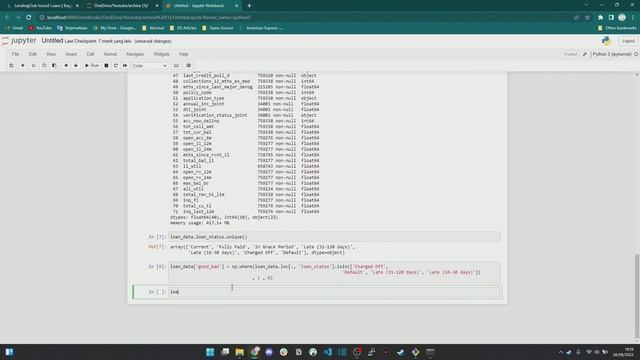Show hidden system tray icons chevron

click(x=560, y=352)
